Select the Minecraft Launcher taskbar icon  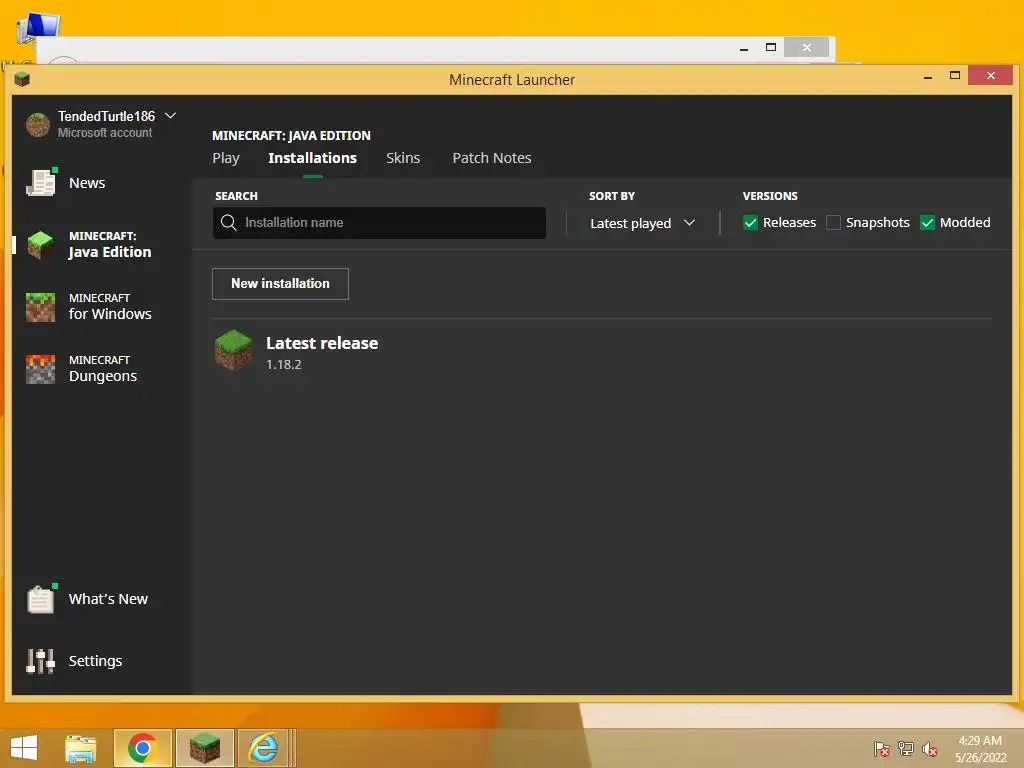click(204, 748)
